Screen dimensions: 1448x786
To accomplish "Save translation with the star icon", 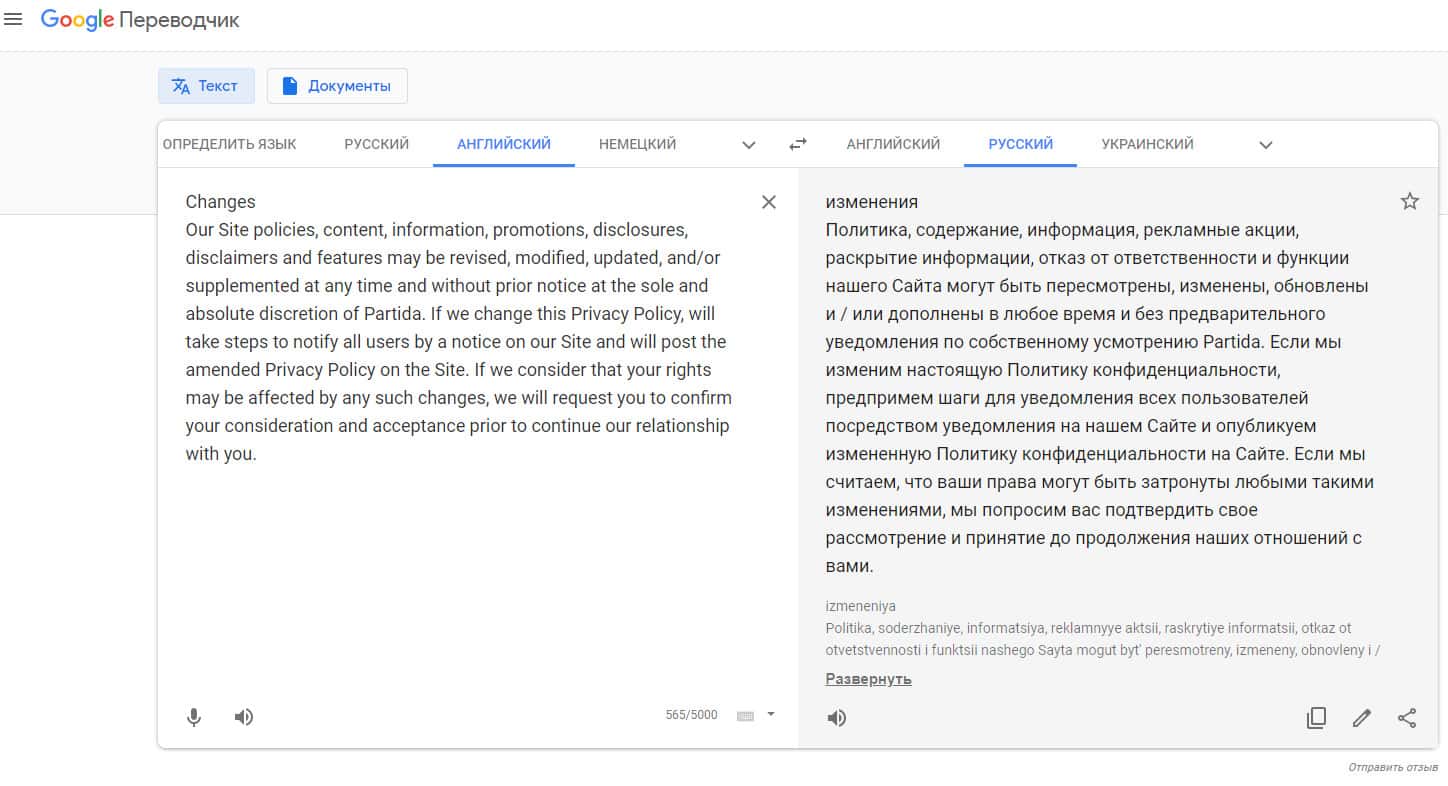I will 1410,202.
